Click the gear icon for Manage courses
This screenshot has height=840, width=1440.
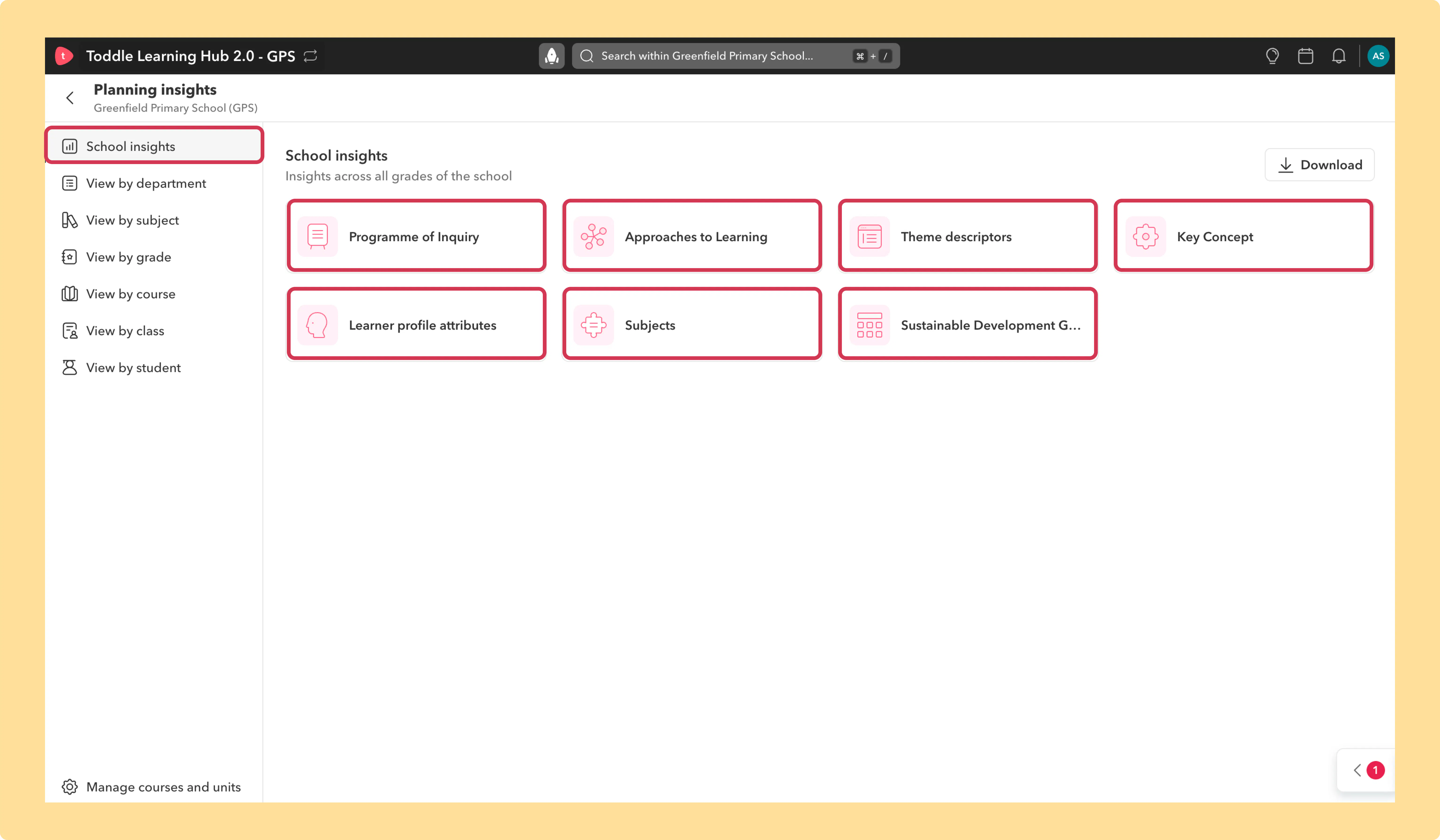(x=70, y=787)
